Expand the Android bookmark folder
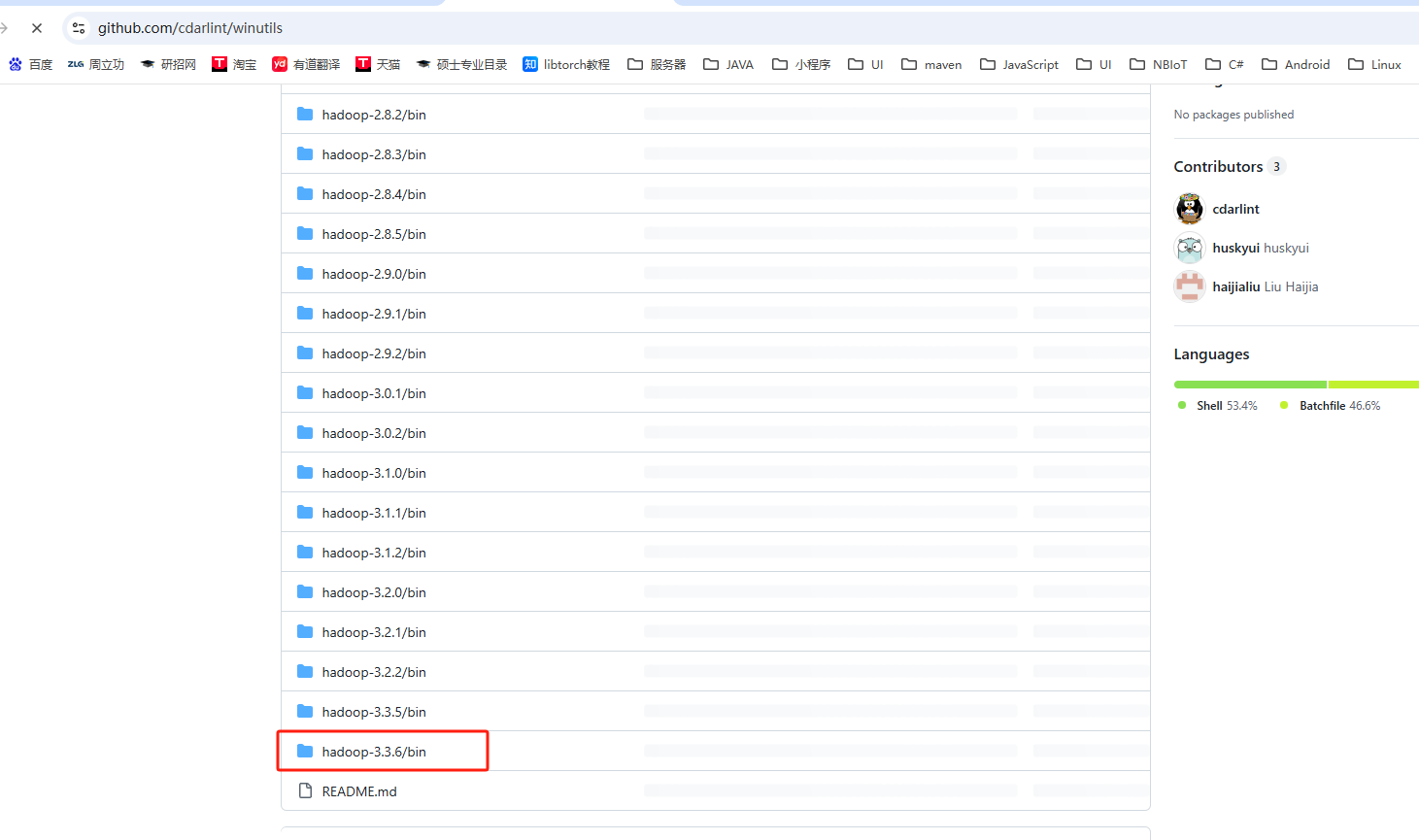The image size is (1419, 840). (1296, 64)
